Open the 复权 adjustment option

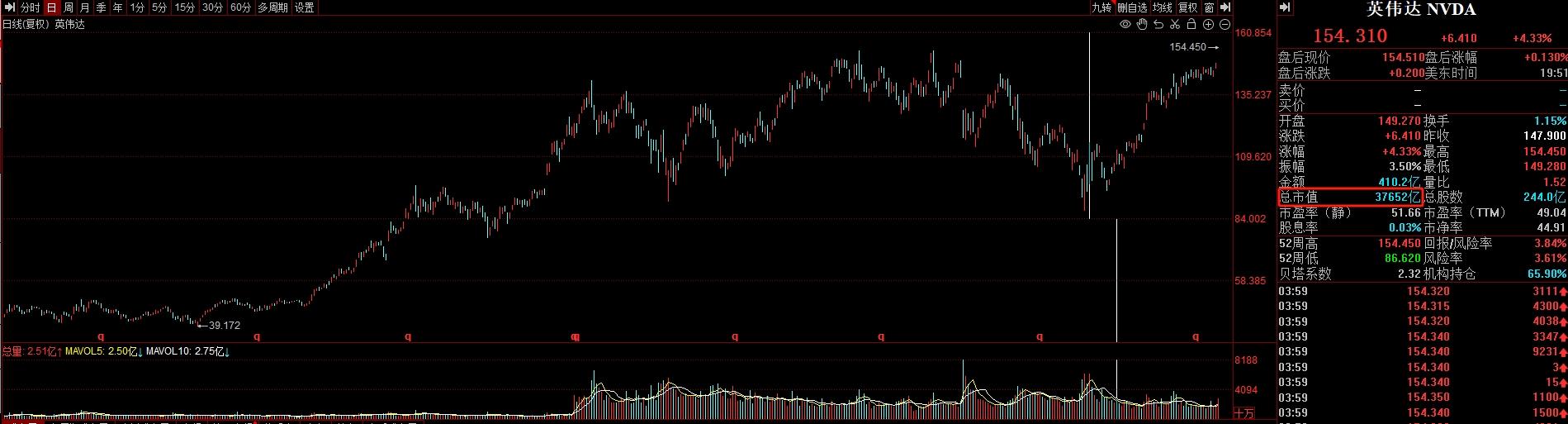click(1187, 7)
